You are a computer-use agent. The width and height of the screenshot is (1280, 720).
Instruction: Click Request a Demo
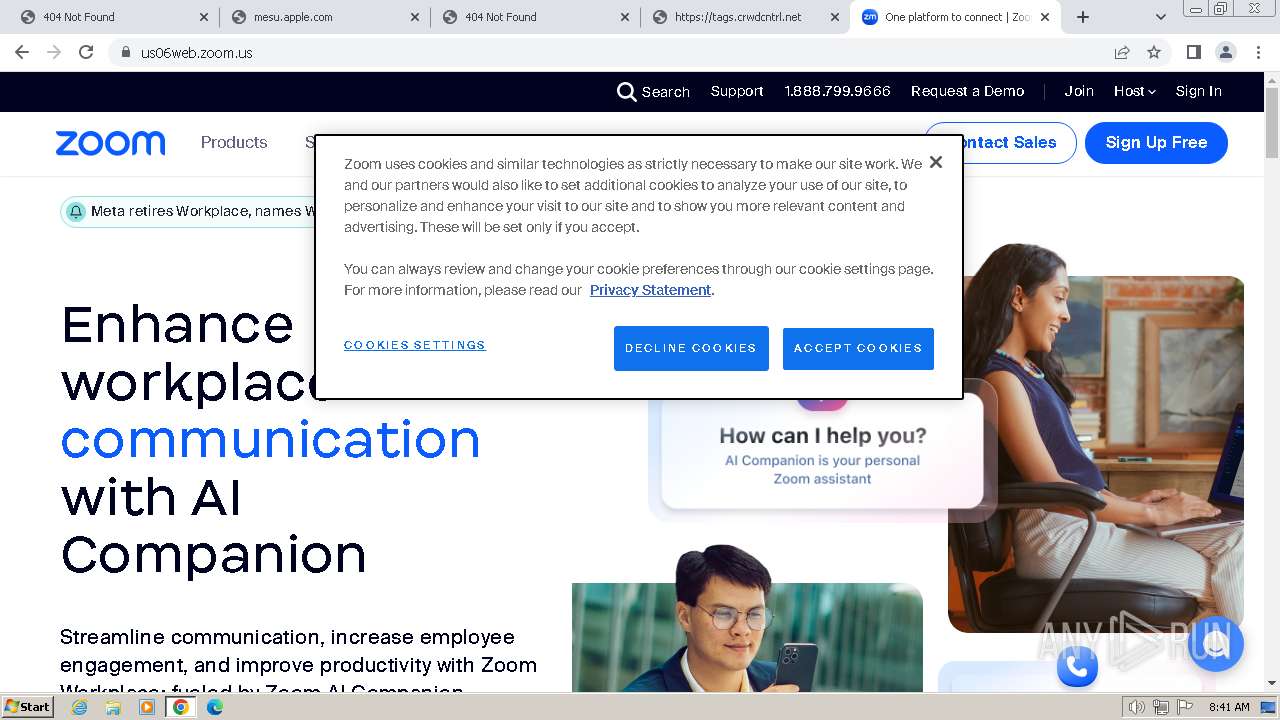[967, 91]
